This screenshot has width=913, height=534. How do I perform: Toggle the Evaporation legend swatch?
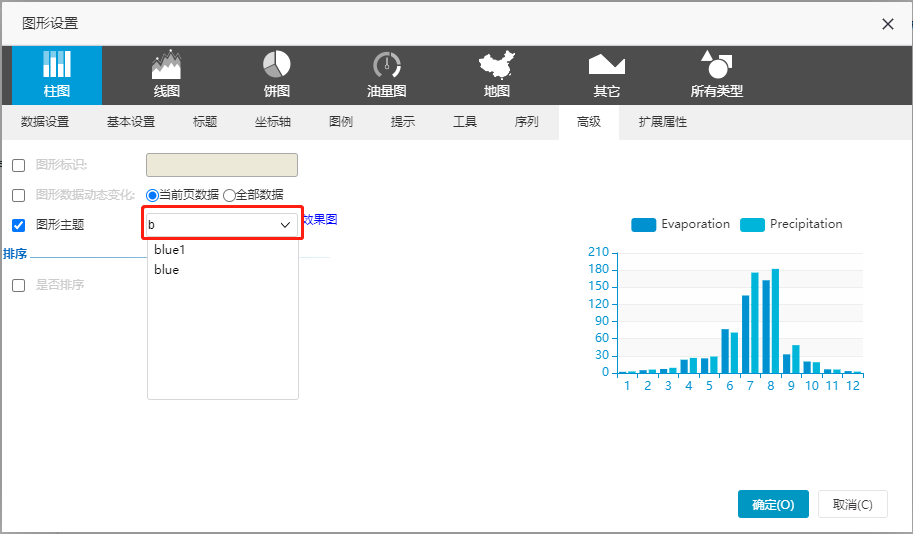pos(643,225)
